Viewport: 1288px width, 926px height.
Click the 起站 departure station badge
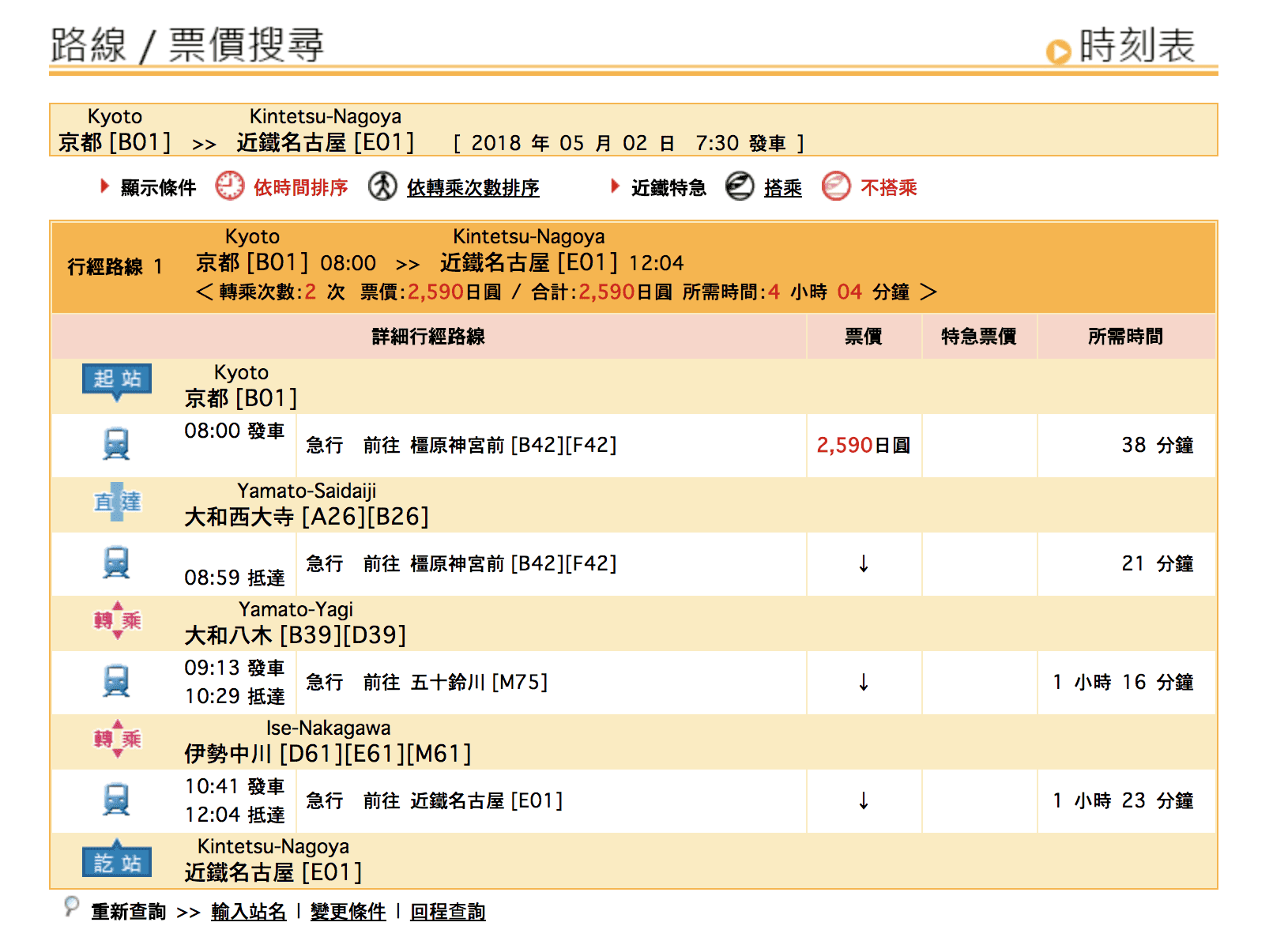click(x=117, y=382)
